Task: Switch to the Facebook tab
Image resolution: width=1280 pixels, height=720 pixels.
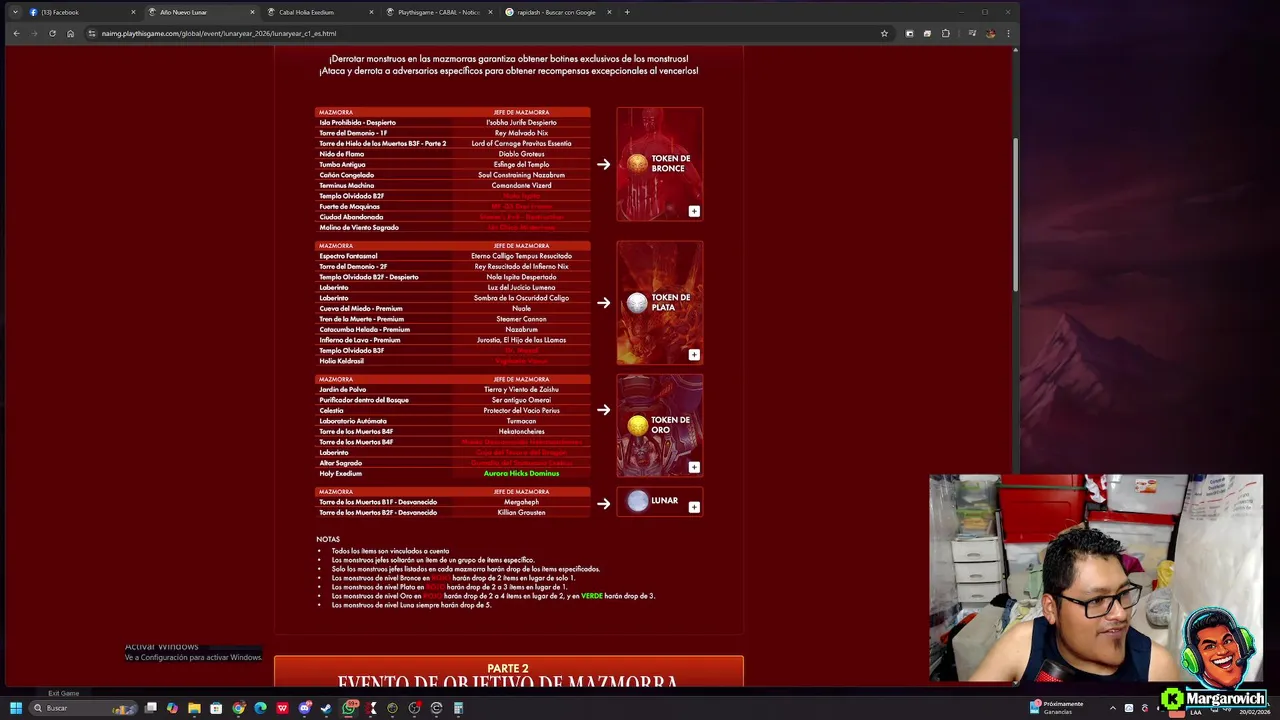Action: point(82,12)
